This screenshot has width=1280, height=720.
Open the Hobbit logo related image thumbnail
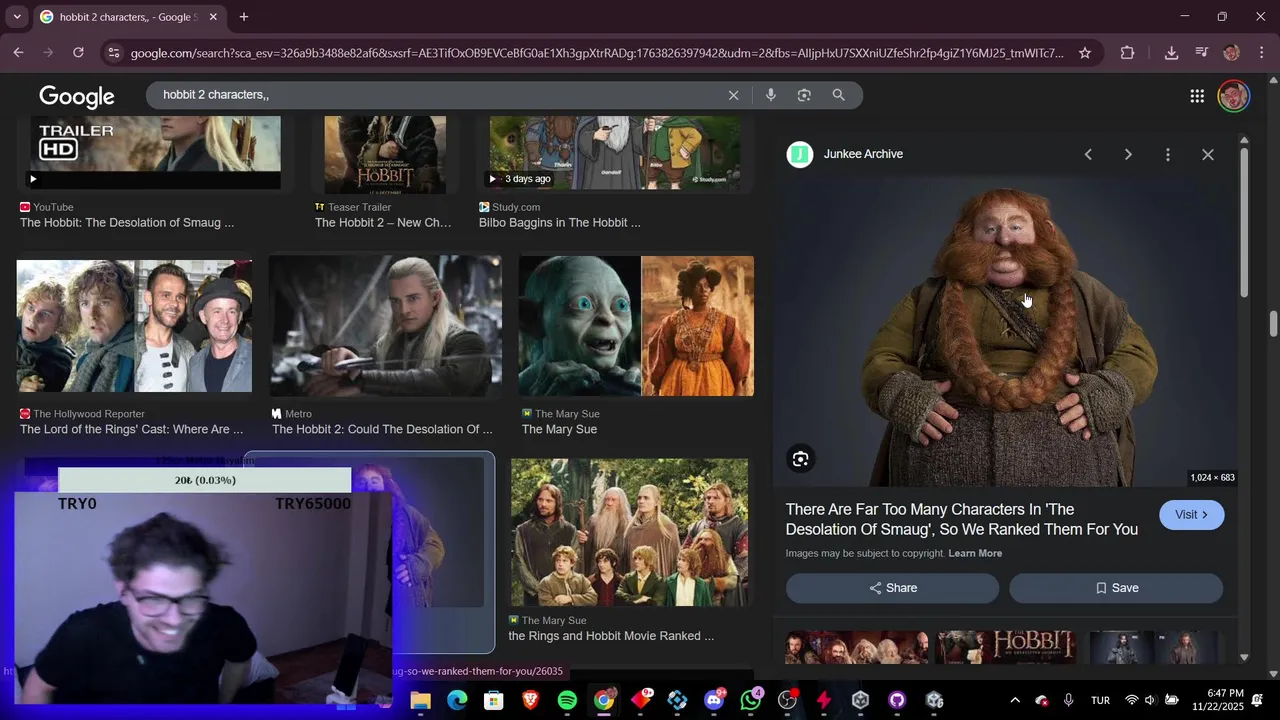coord(1007,647)
